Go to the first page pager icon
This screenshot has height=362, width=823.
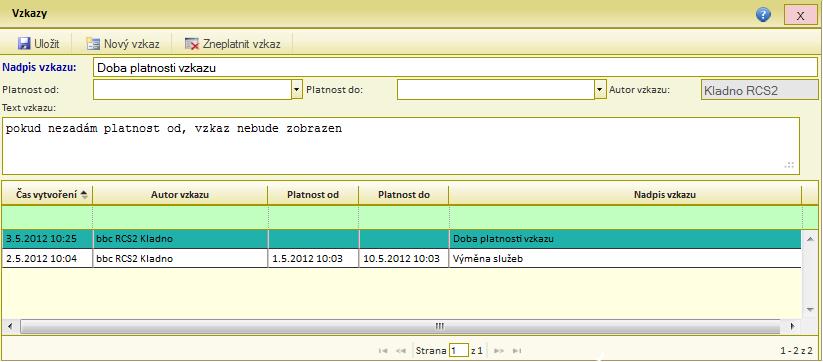[383, 350]
